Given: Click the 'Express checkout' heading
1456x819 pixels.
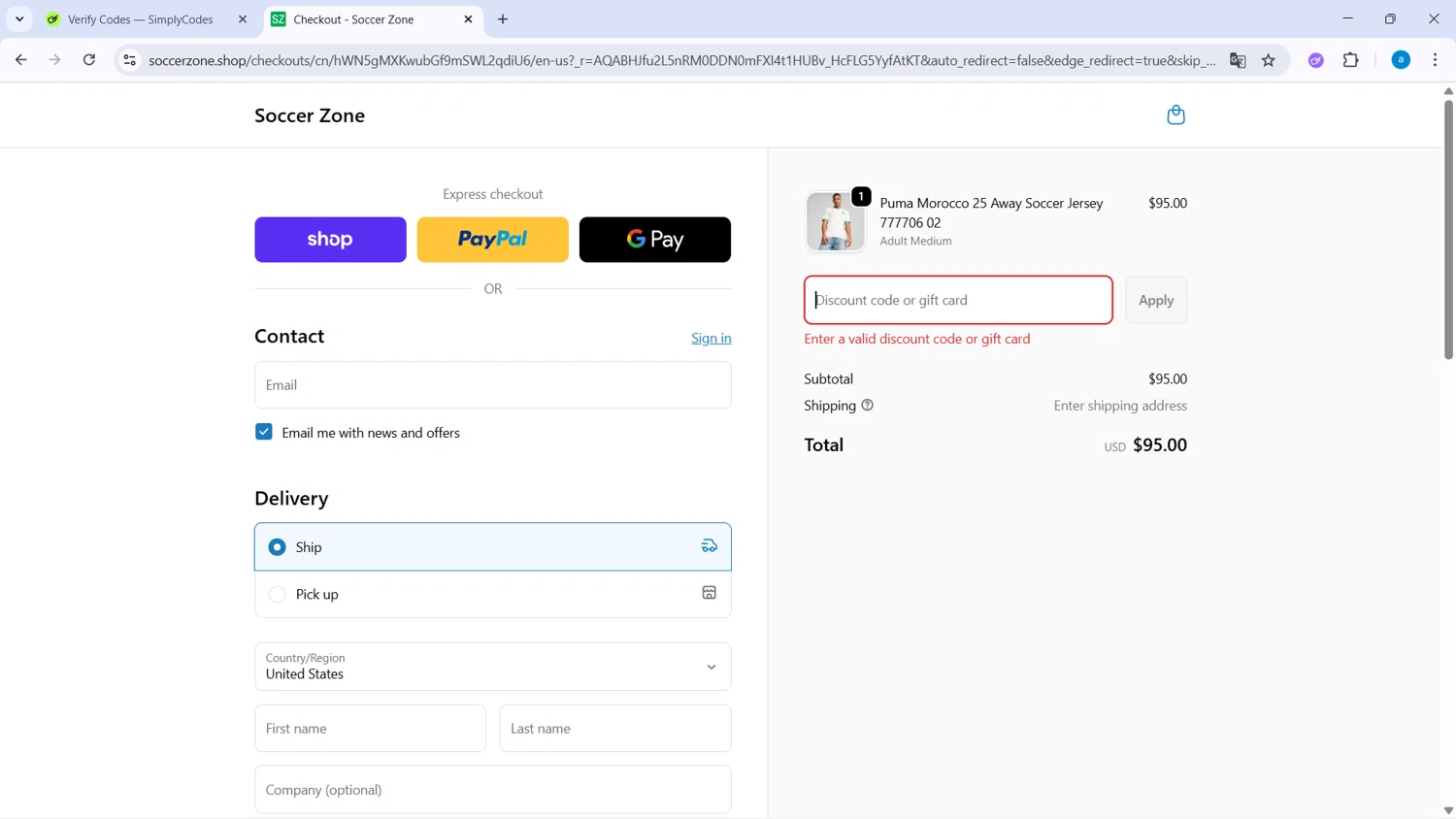Looking at the screenshot, I should click(493, 194).
